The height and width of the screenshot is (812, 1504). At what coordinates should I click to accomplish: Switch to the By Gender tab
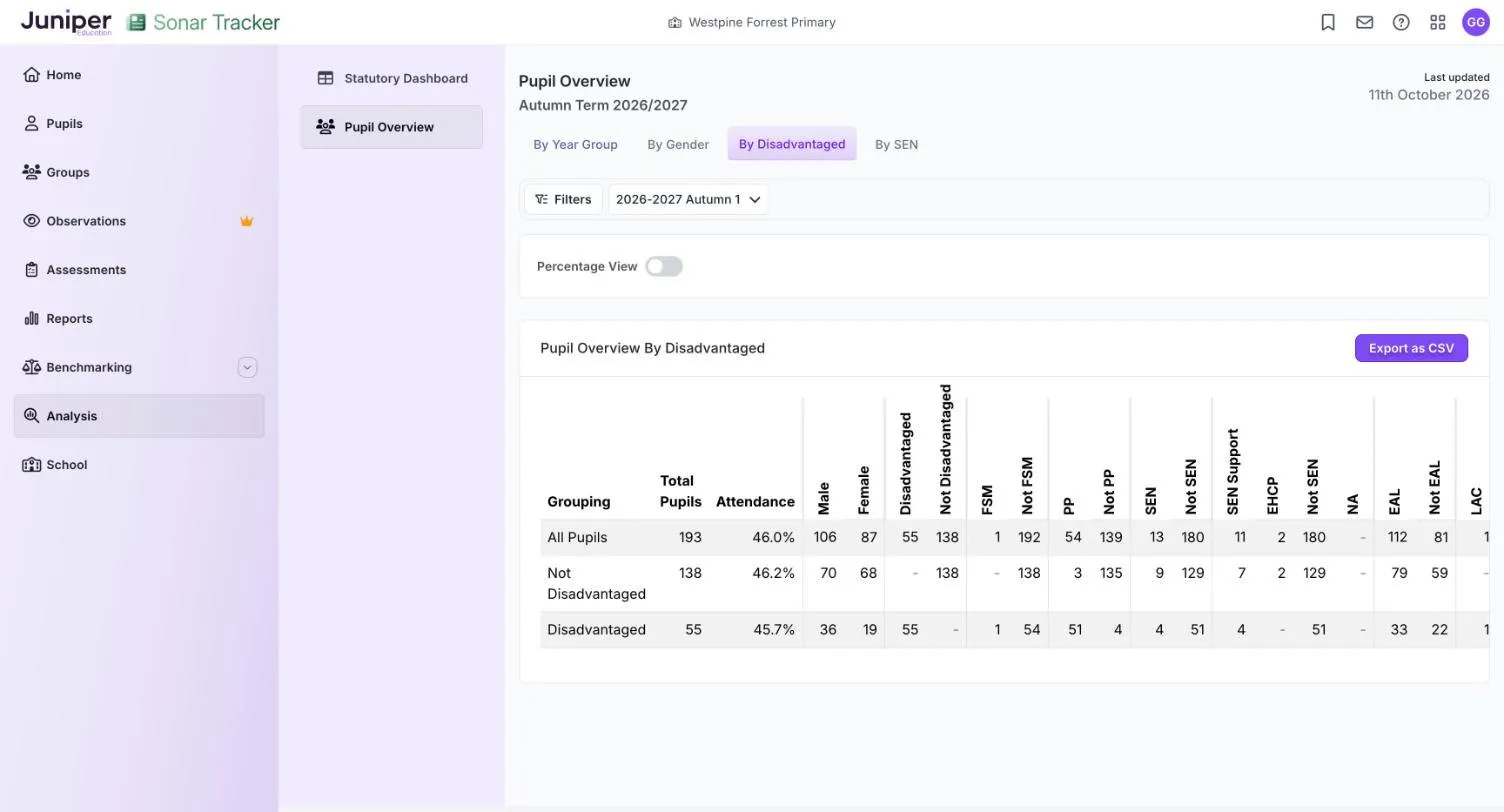pos(678,144)
